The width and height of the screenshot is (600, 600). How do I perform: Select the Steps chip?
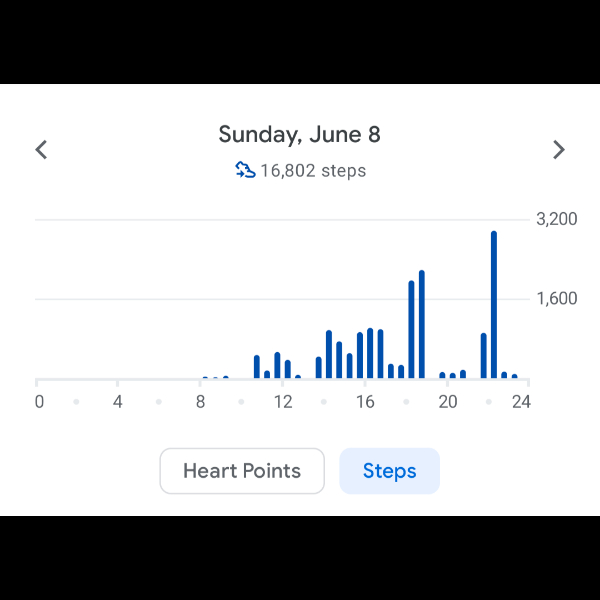click(390, 471)
